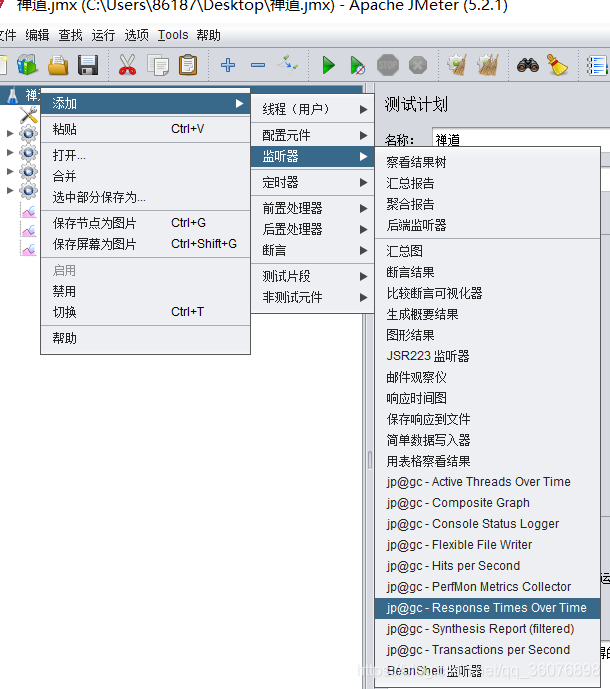The height and width of the screenshot is (689, 610).
Task: Open the 编辑 menu
Action: click(x=37, y=35)
